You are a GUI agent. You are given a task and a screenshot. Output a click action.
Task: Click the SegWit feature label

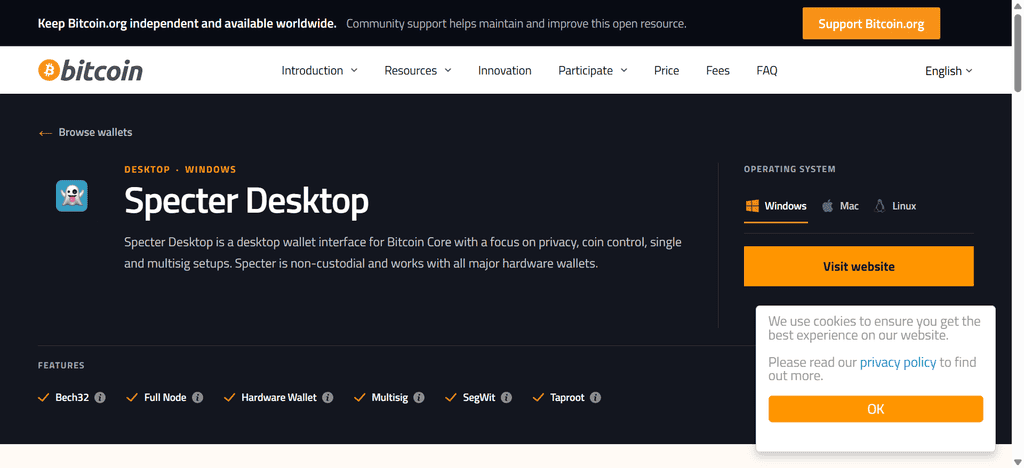(x=479, y=398)
